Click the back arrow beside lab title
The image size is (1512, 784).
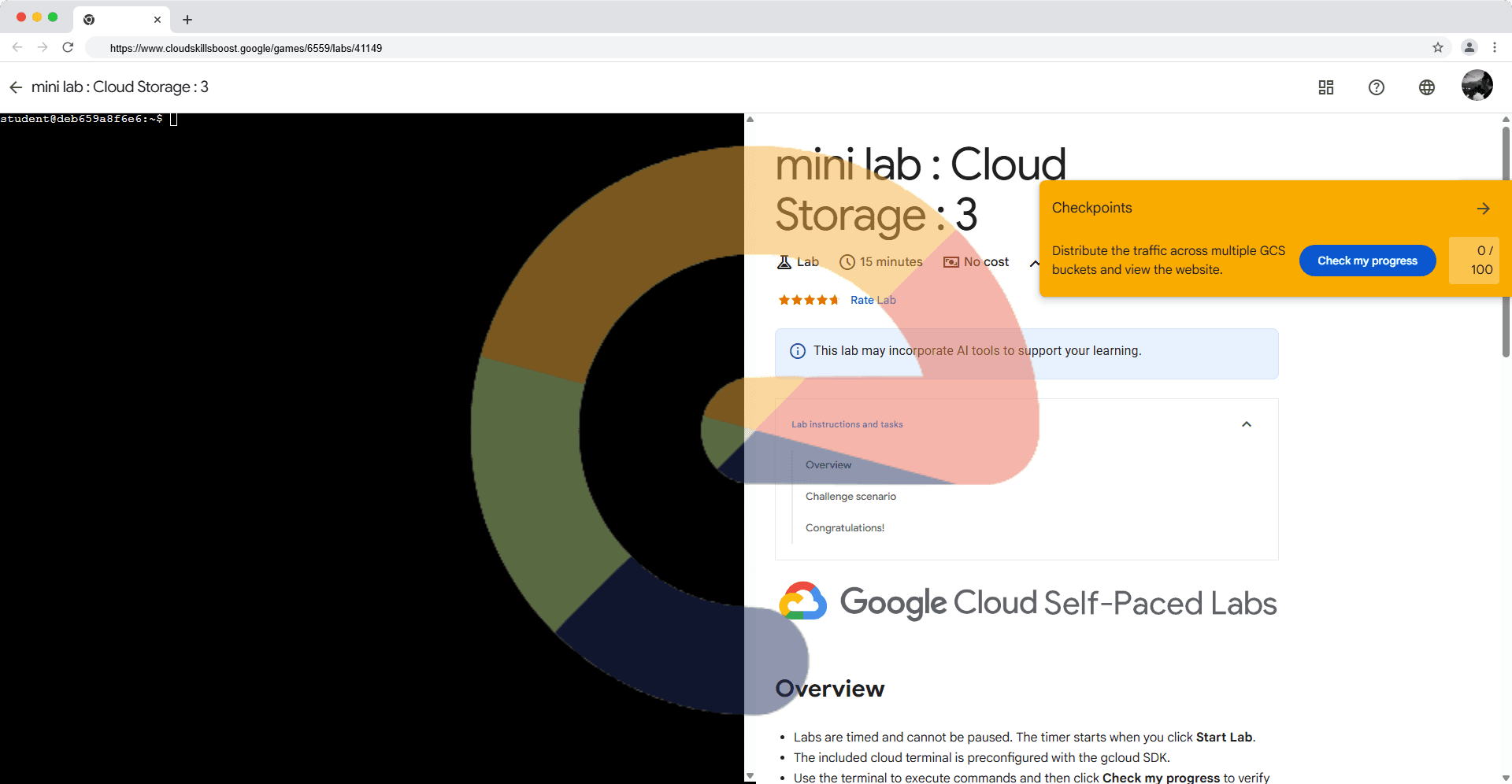coord(16,87)
